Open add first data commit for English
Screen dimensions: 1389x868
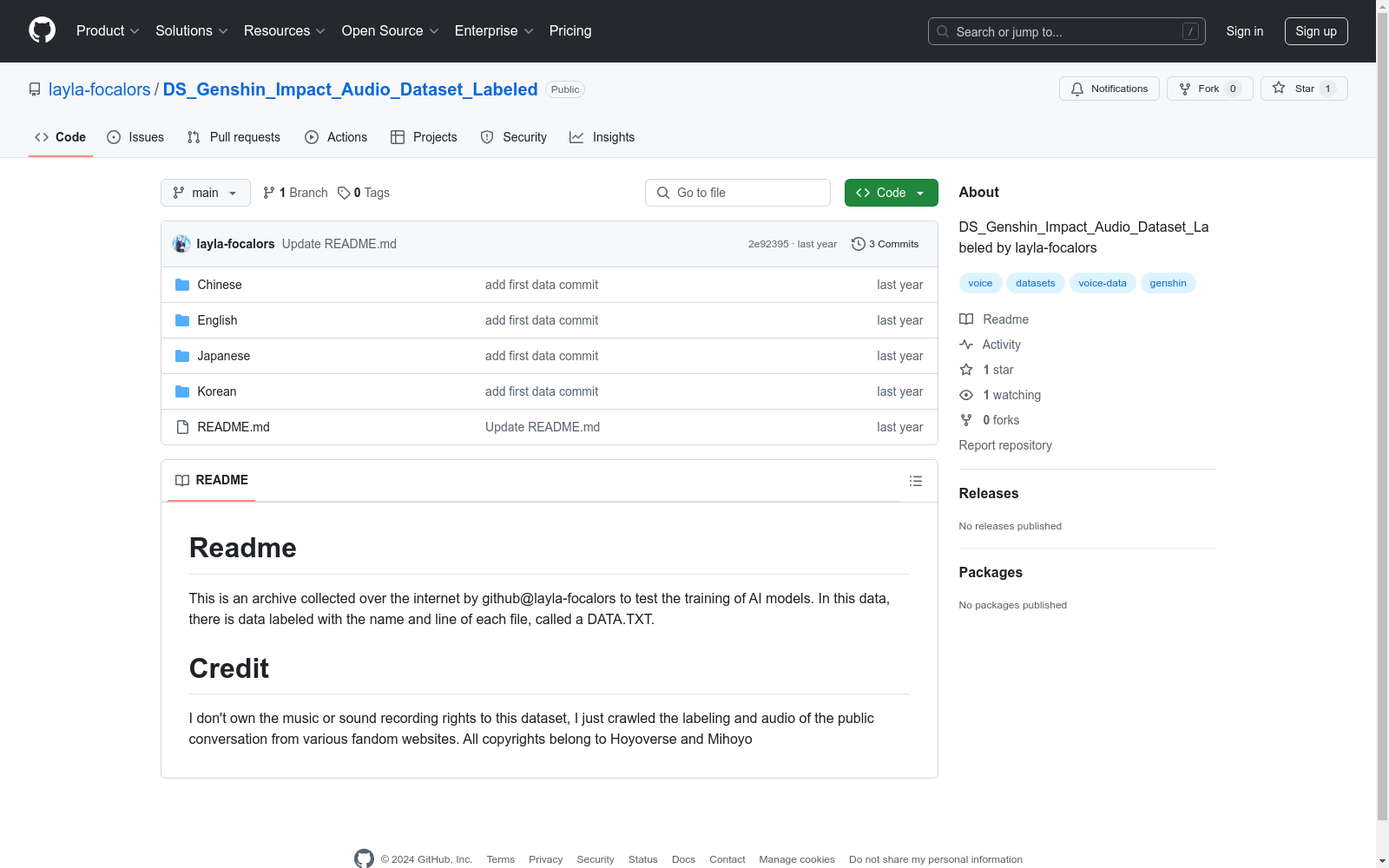(542, 320)
